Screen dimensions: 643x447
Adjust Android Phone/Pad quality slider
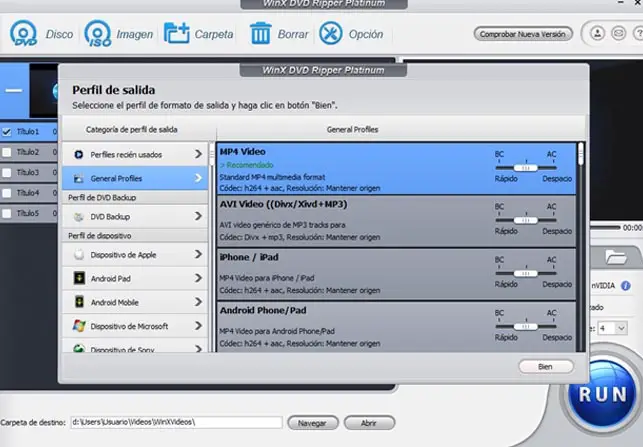[526, 326]
